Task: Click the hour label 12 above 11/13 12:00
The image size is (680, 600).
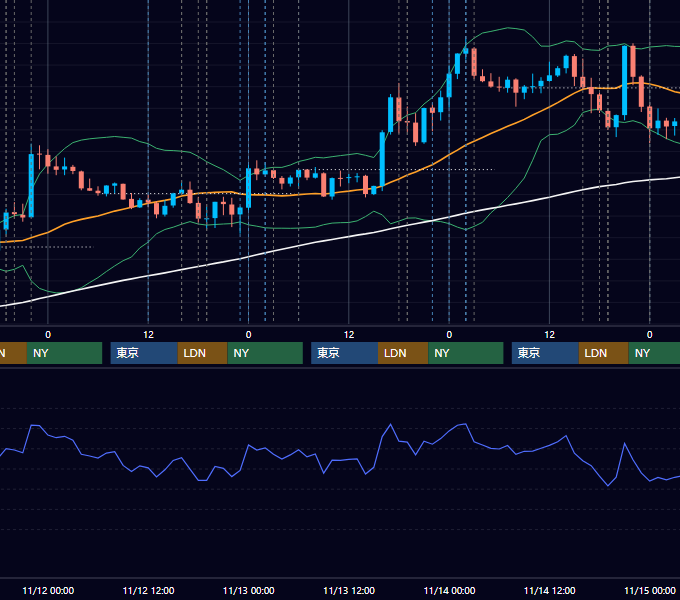Action: coord(349,335)
